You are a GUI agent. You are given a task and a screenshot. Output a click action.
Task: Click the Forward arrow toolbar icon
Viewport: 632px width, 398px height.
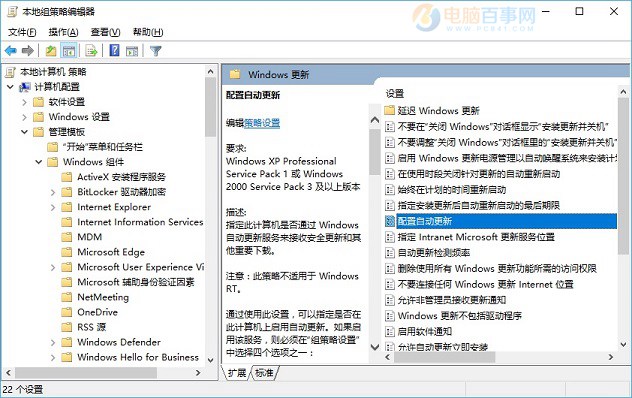coord(27,51)
